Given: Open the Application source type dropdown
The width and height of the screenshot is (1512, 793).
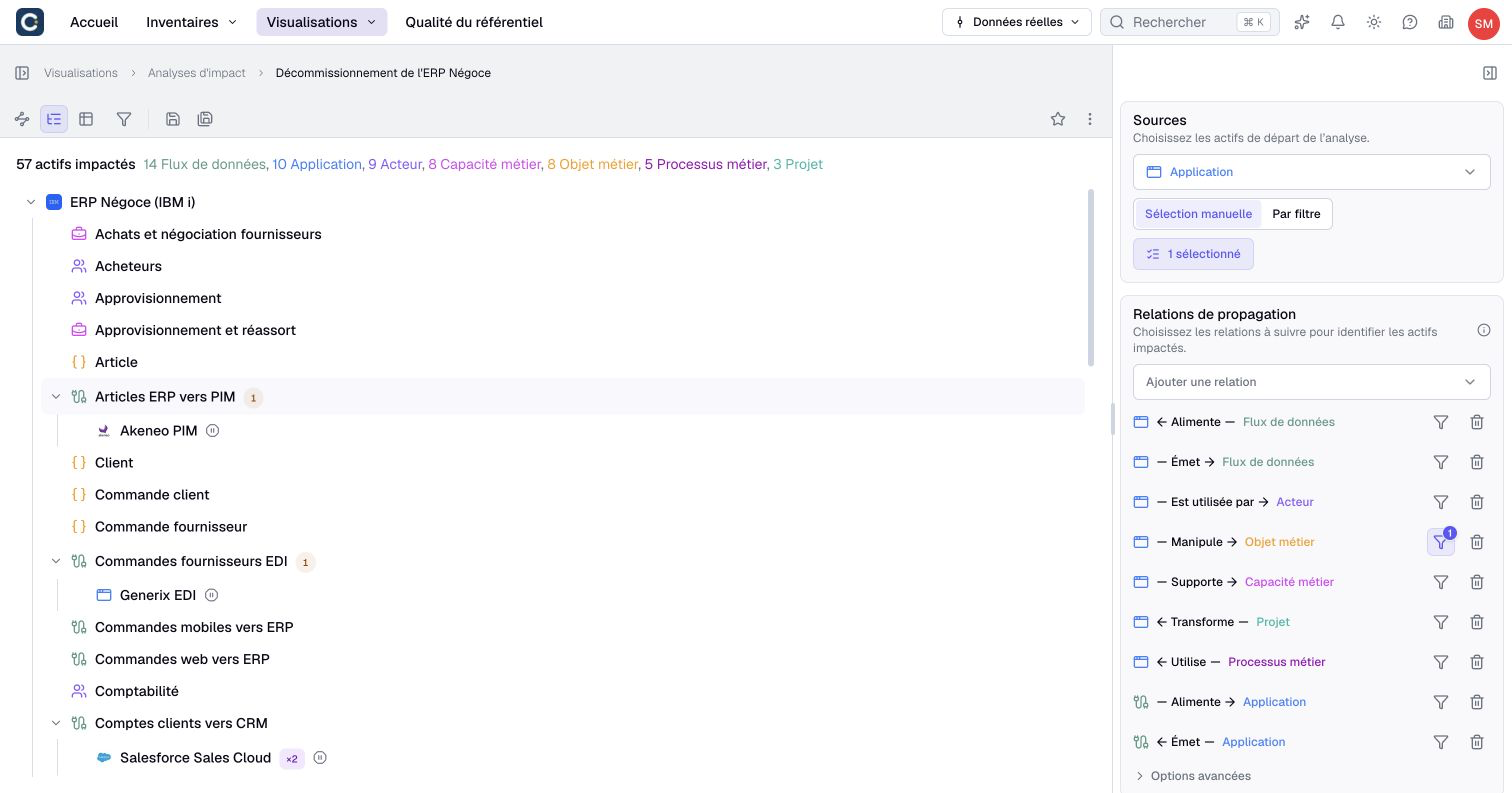Looking at the screenshot, I should [x=1312, y=172].
